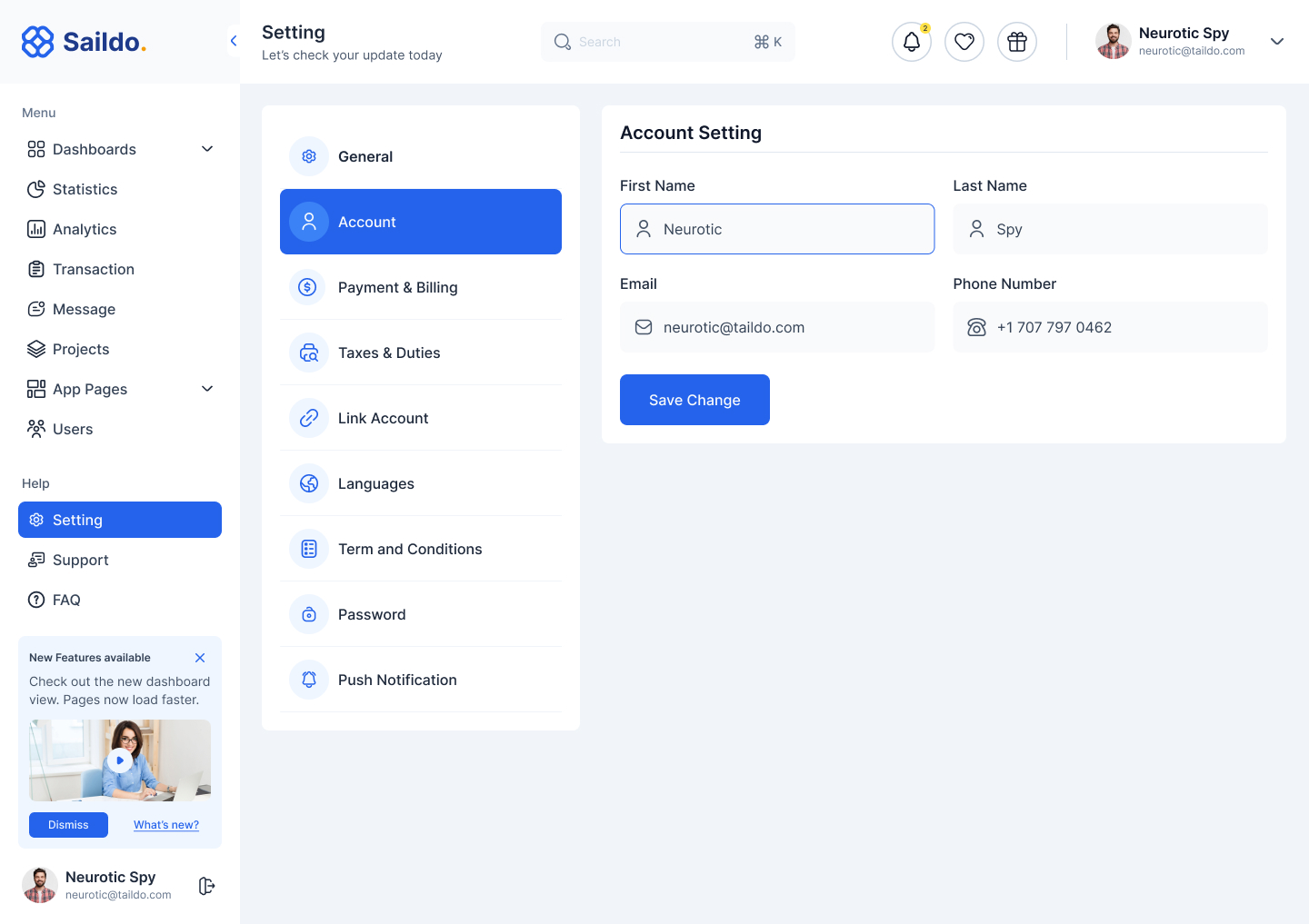
Task: Open the Analytics sidebar icon
Action: point(36,229)
